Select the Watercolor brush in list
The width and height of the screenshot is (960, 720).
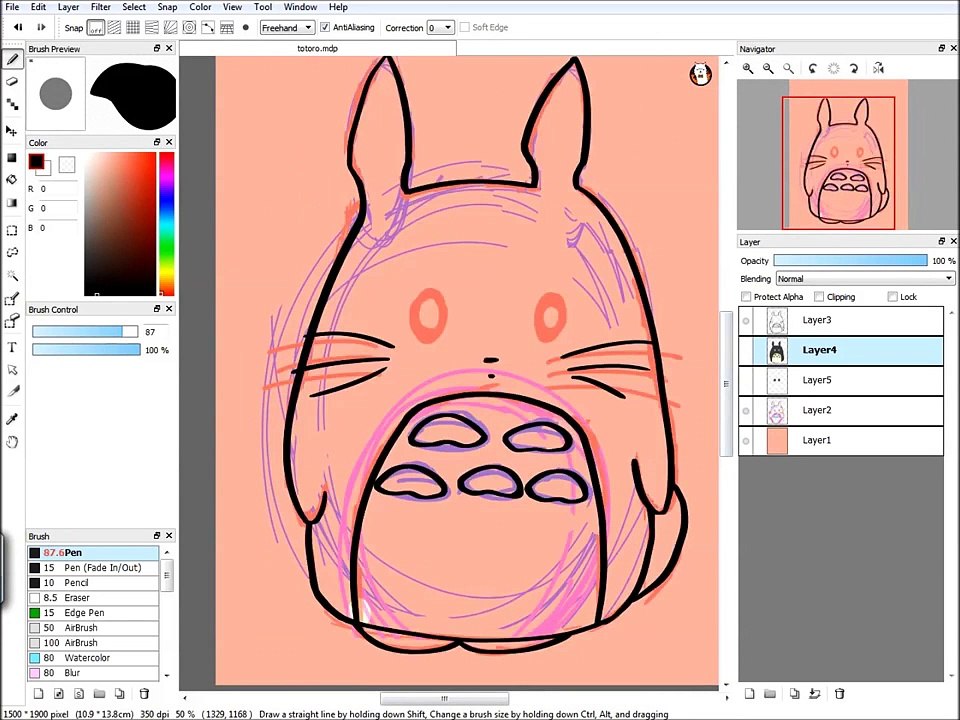93,658
